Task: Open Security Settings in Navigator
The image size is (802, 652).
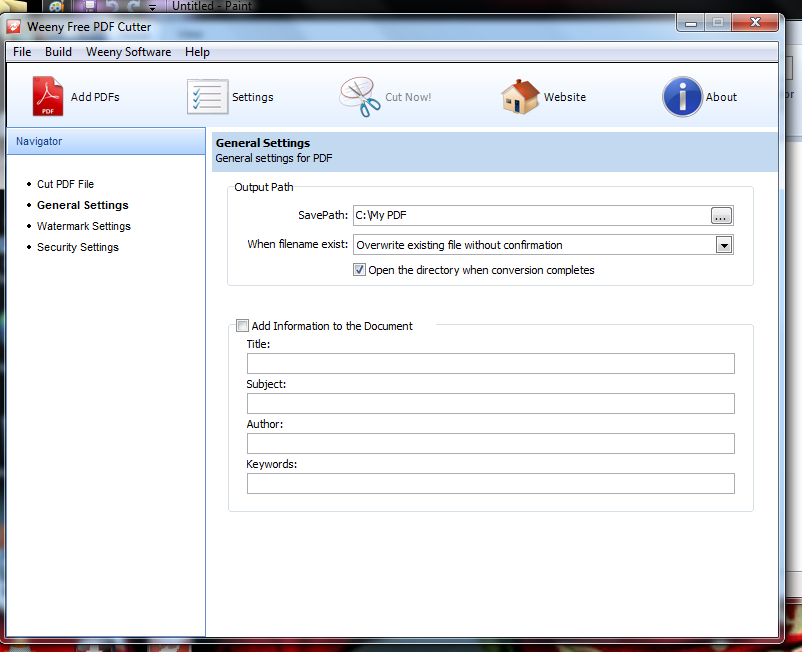Action: pyautogui.click(x=78, y=246)
